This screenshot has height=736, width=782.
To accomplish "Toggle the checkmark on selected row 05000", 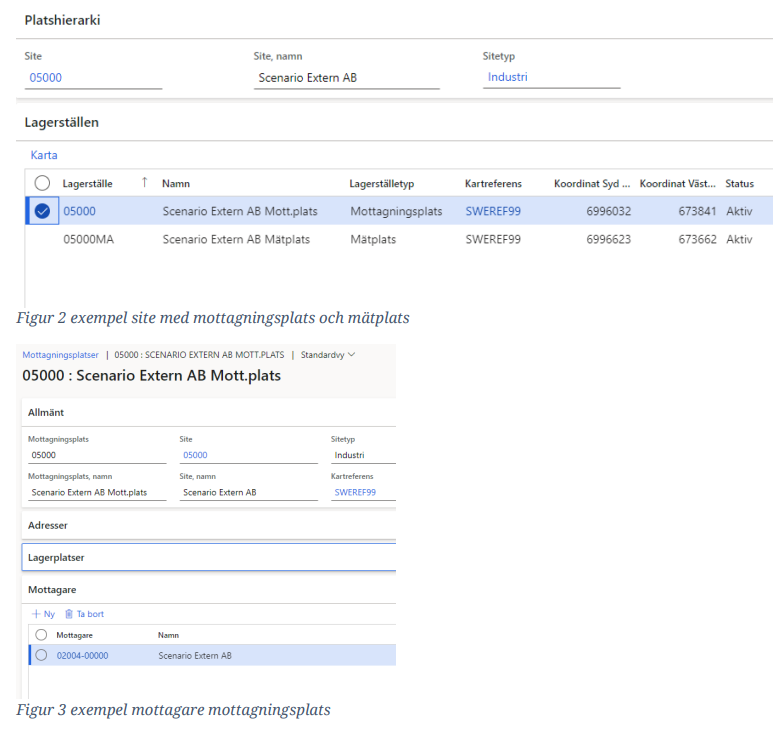I will click(42, 211).
